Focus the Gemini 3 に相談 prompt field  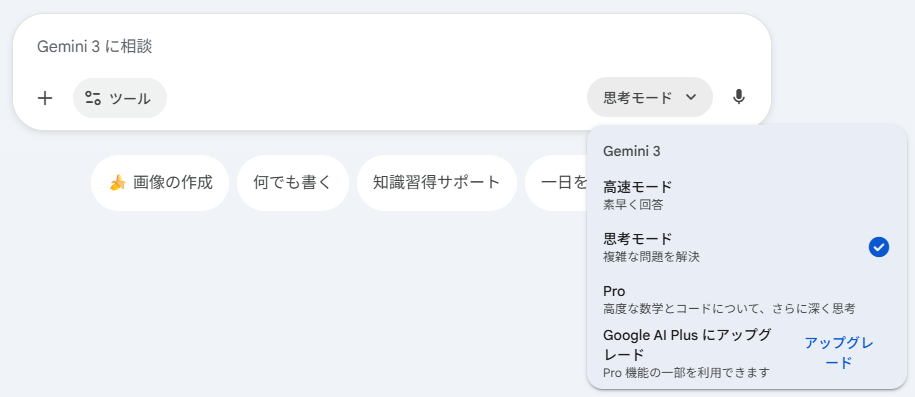pos(391,47)
